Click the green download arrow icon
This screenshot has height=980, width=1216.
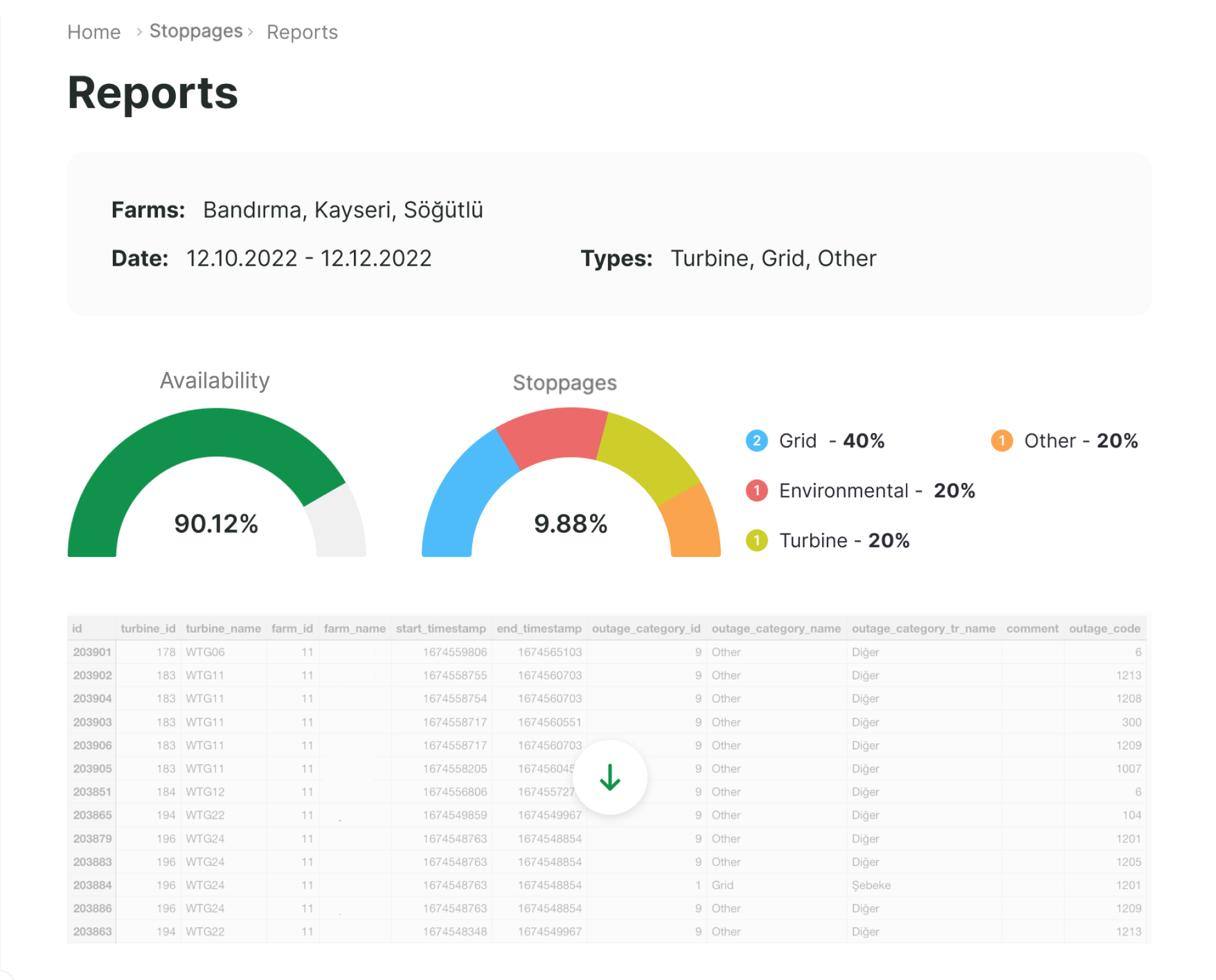coord(610,777)
